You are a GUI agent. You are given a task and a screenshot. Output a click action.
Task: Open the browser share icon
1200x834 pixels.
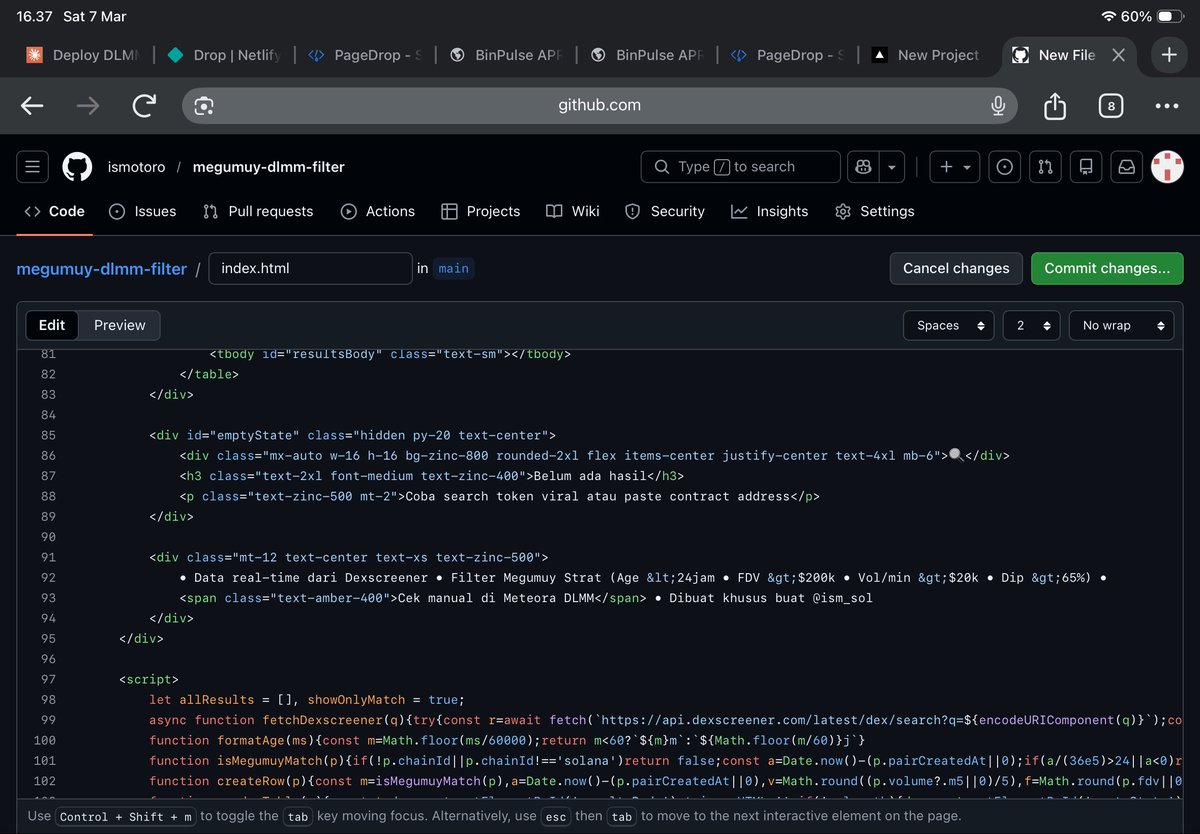click(1055, 105)
